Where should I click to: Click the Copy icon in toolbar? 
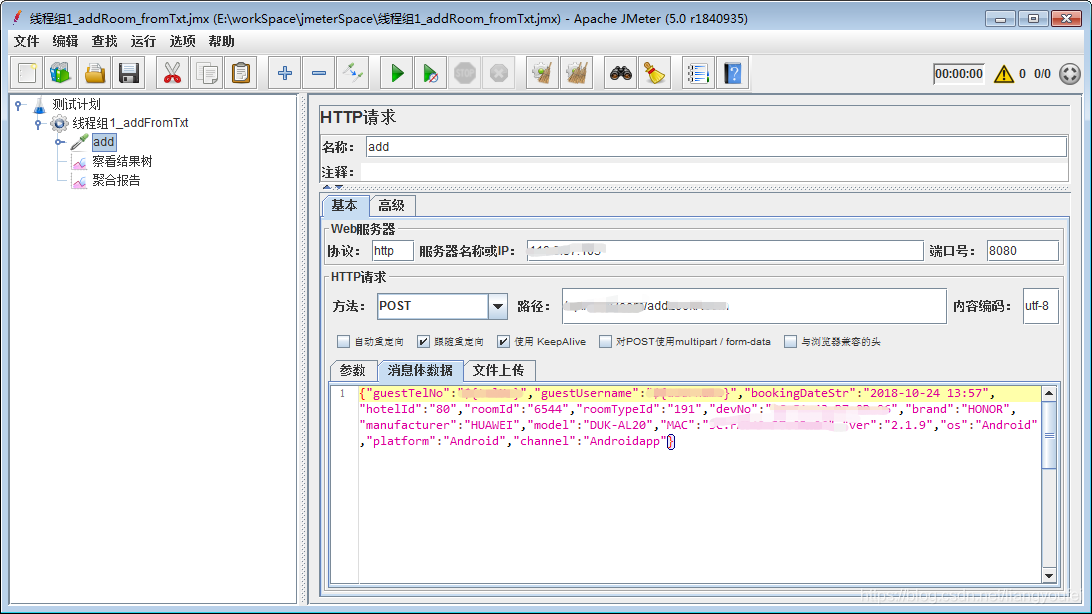click(207, 73)
